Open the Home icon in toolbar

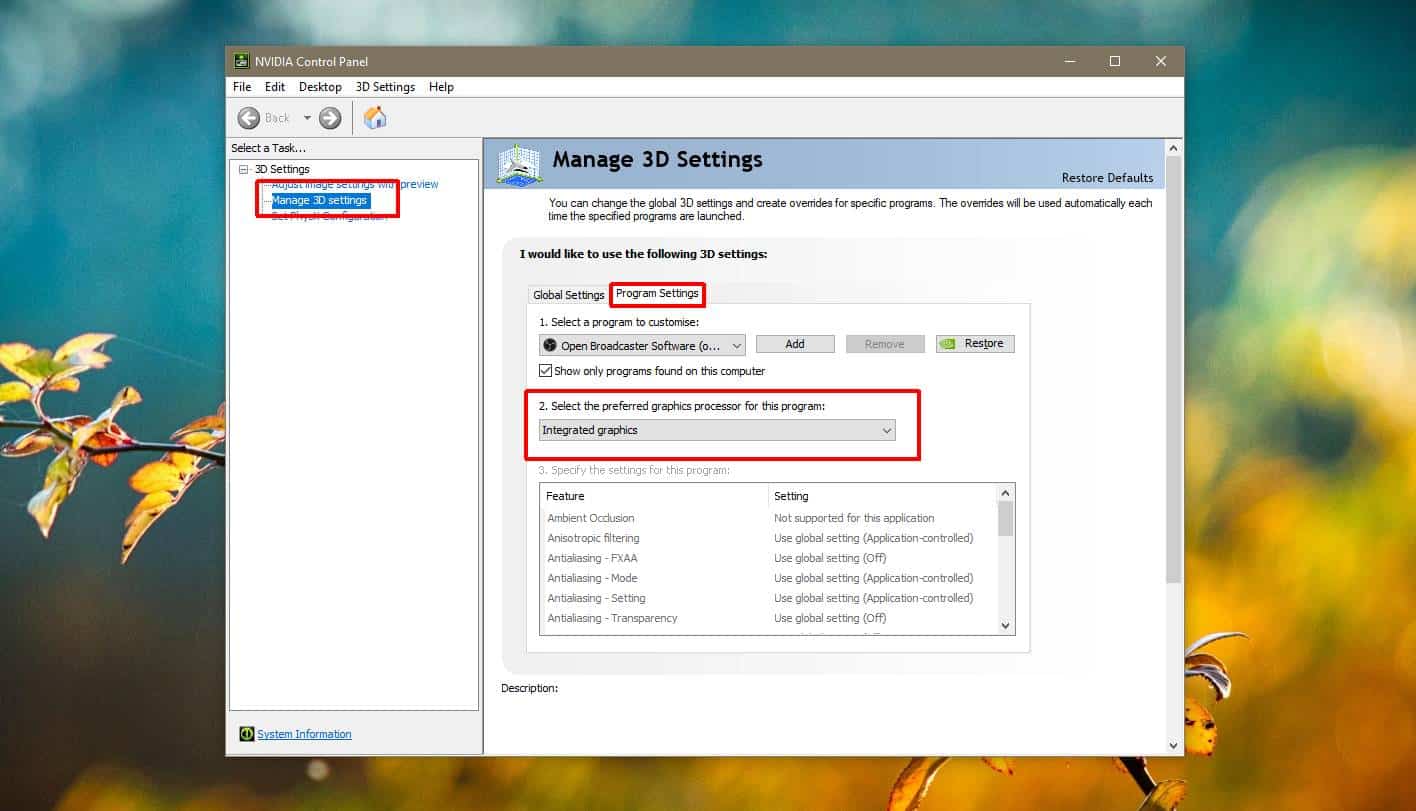coord(375,118)
